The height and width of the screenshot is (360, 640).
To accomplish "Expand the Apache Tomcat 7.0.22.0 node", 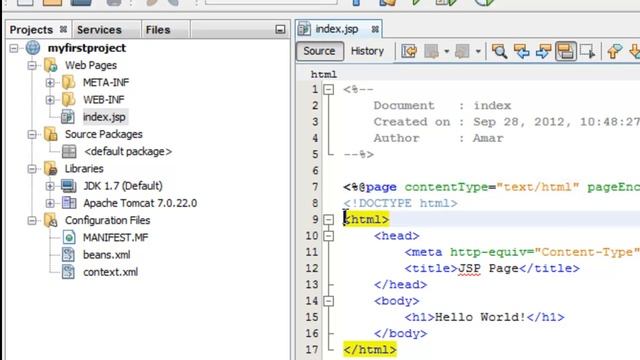I will (50, 203).
